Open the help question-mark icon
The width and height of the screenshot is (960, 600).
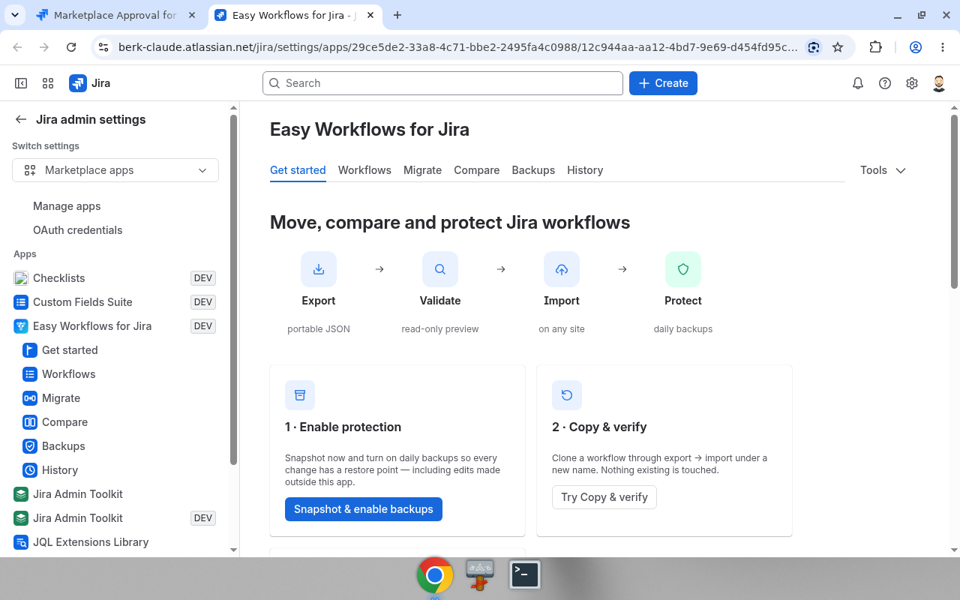[x=885, y=83]
